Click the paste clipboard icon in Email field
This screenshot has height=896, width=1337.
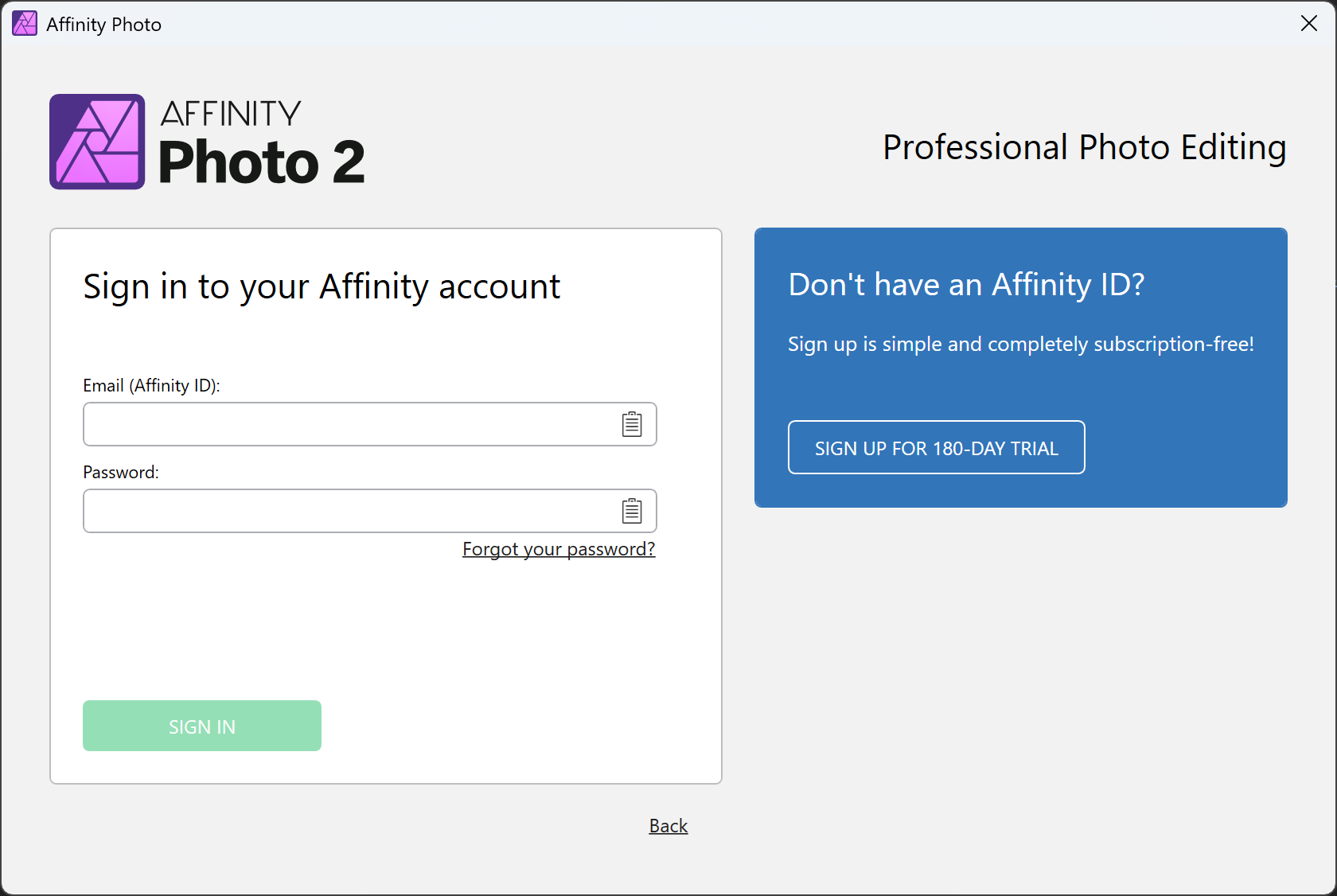click(x=632, y=424)
